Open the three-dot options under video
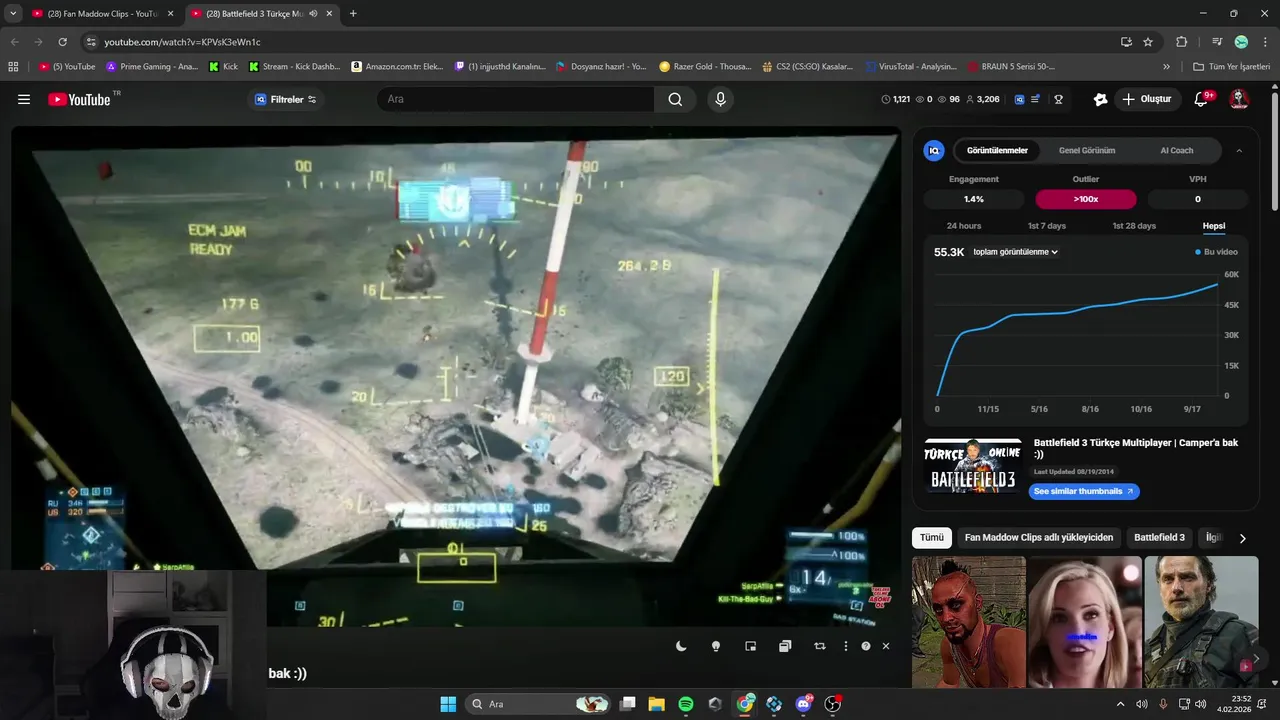1280x720 pixels. click(x=846, y=646)
